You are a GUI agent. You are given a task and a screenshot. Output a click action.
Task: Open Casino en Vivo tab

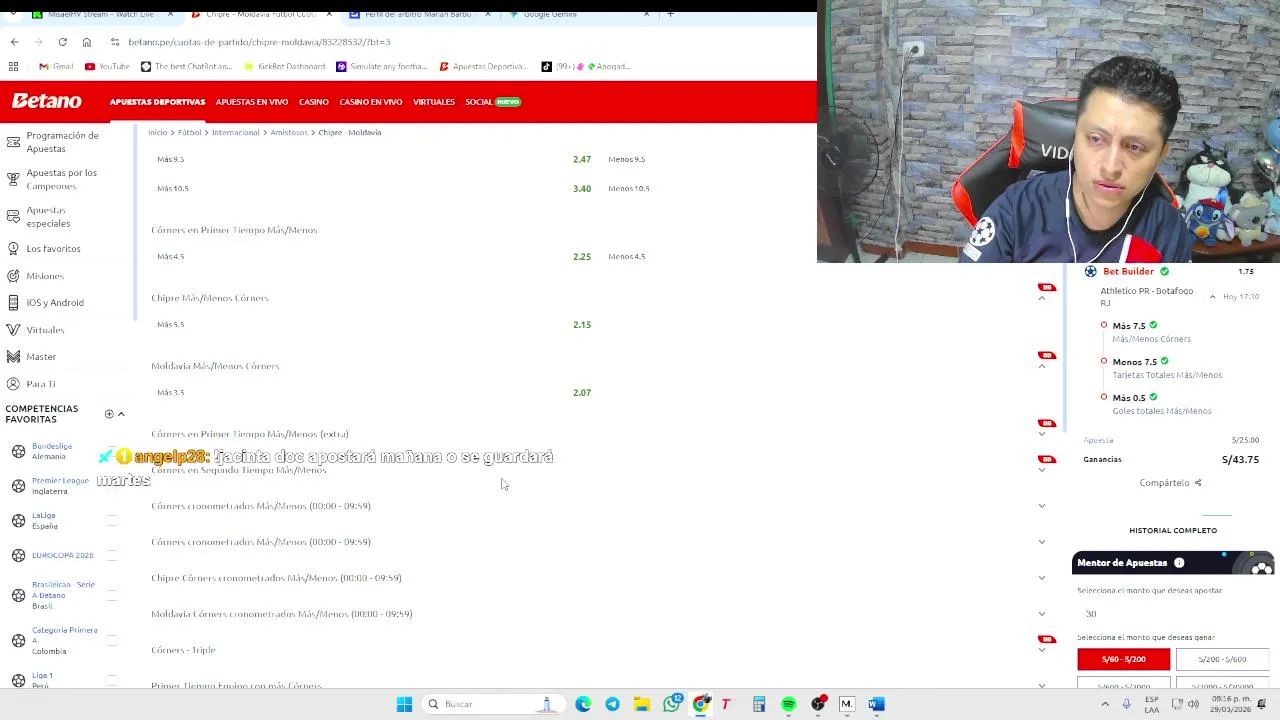(x=370, y=102)
